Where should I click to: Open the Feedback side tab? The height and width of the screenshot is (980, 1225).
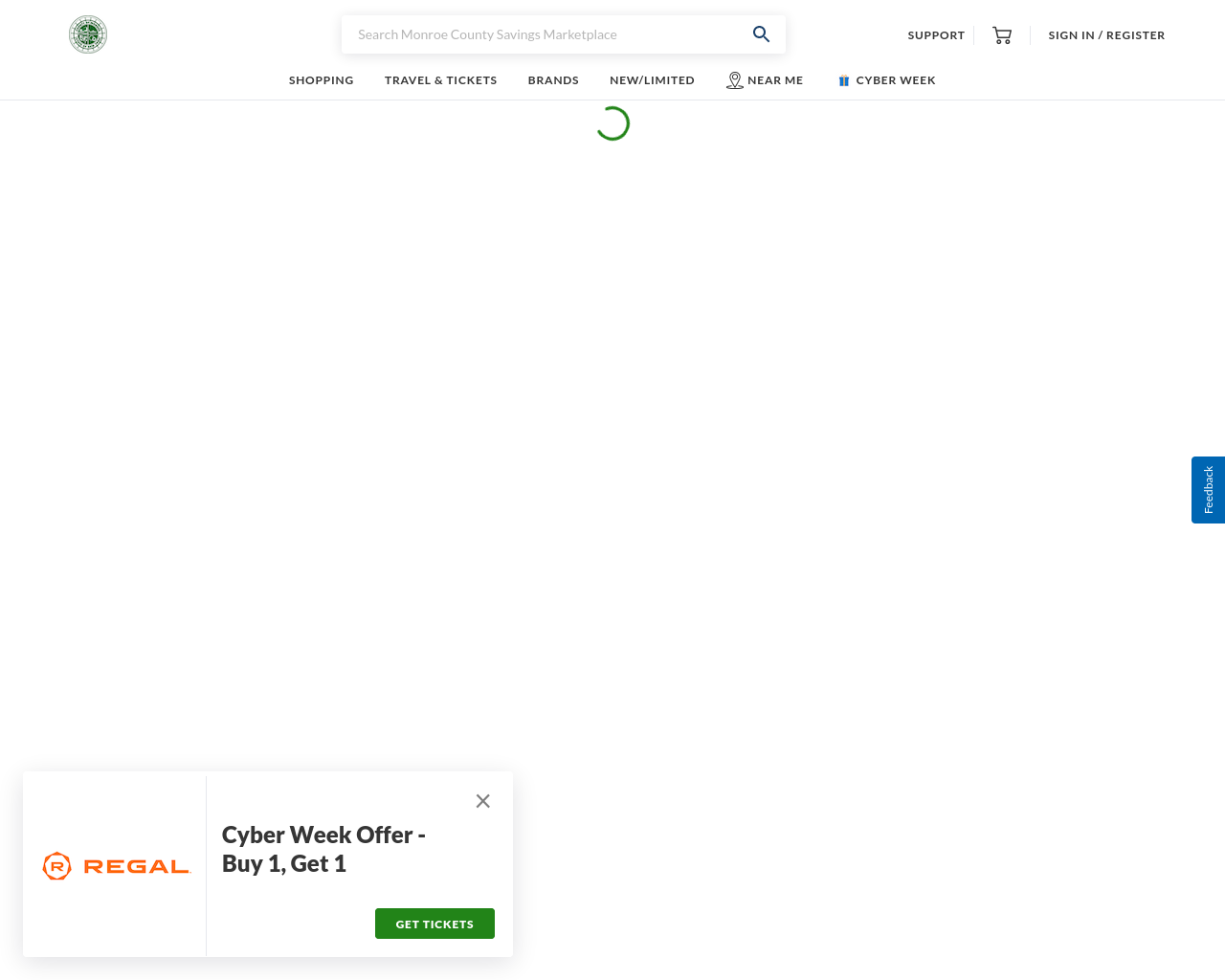tap(1208, 490)
